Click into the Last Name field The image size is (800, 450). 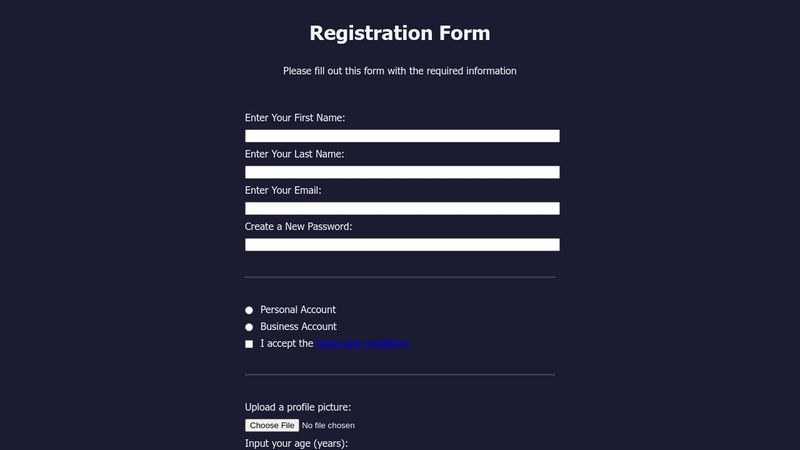[402, 172]
